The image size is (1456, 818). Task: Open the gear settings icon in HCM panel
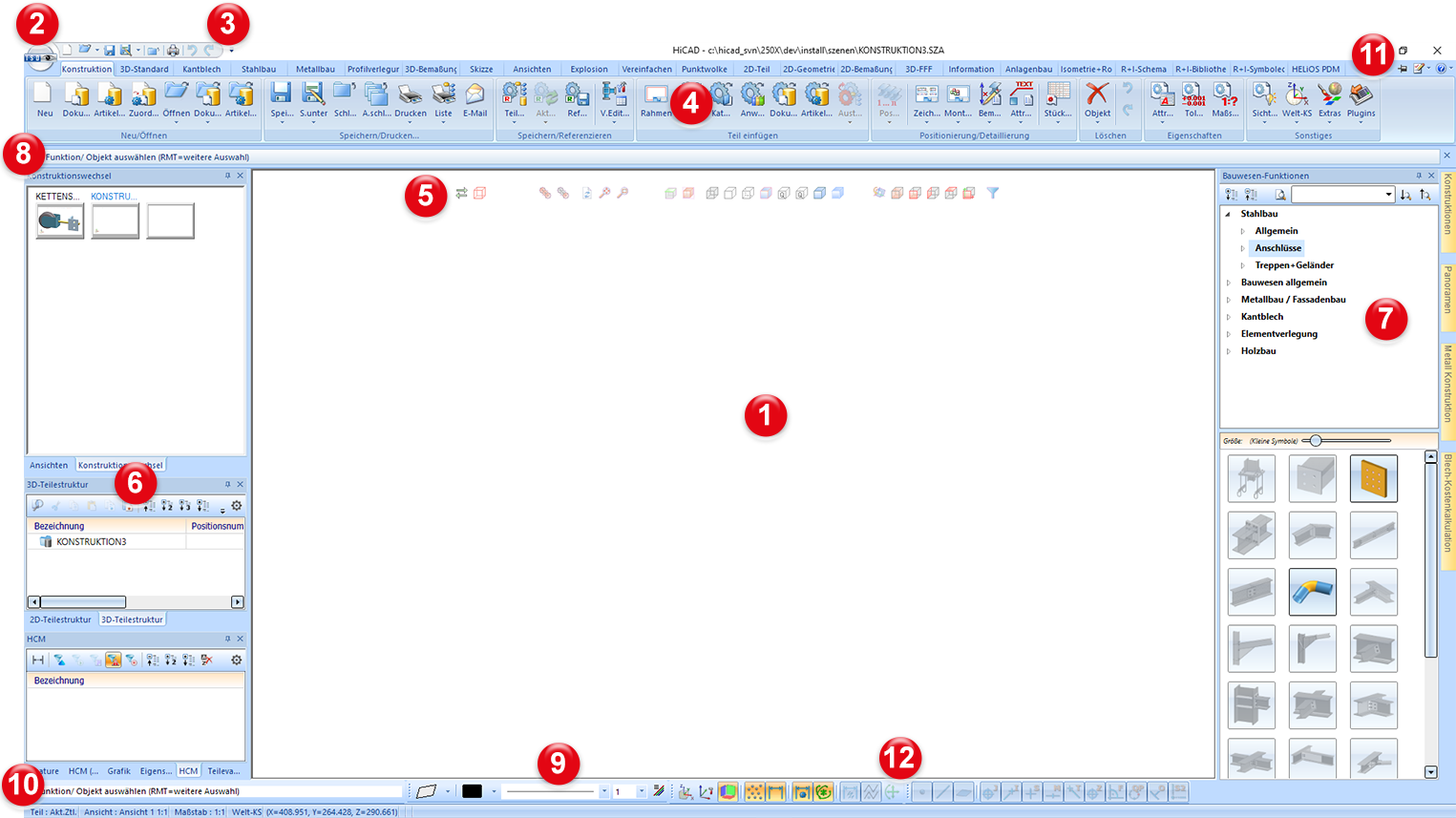click(237, 660)
